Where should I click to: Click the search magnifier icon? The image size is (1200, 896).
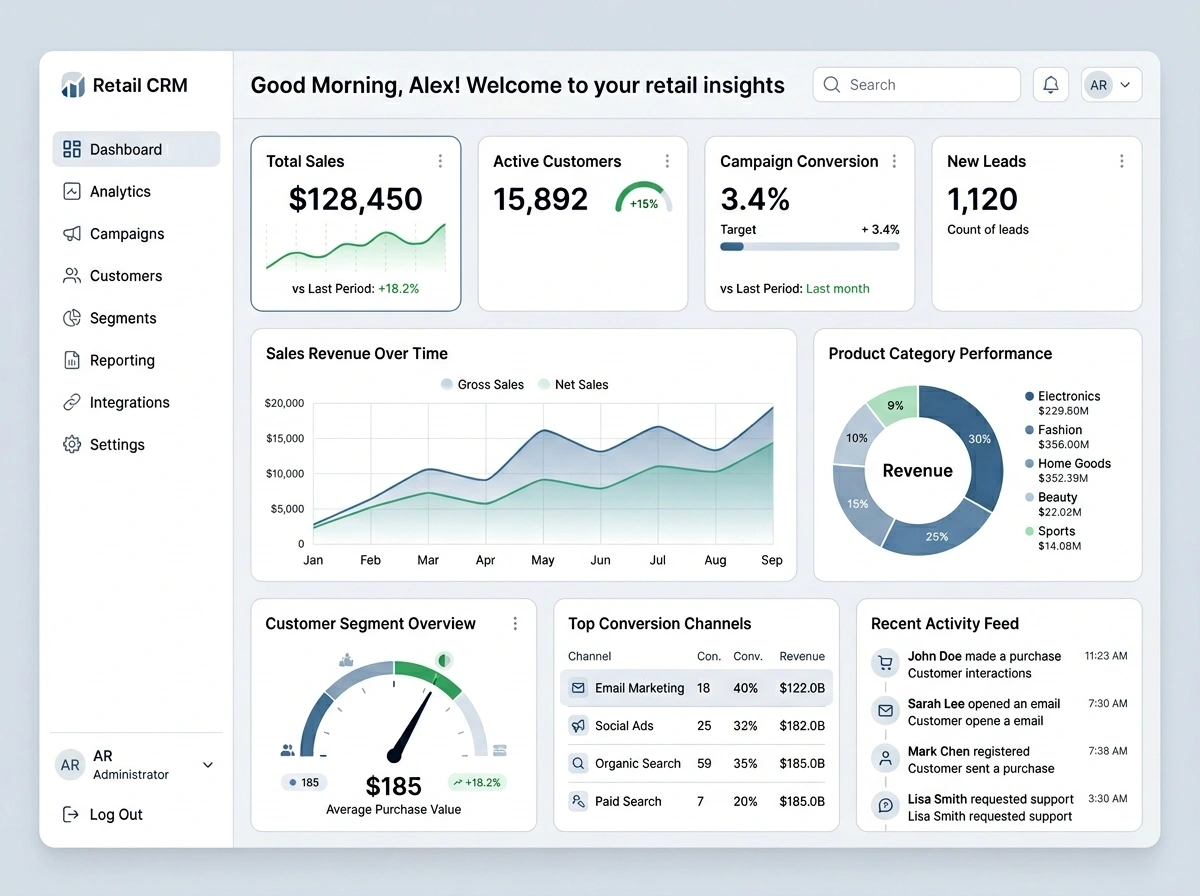click(x=832, y=85)
